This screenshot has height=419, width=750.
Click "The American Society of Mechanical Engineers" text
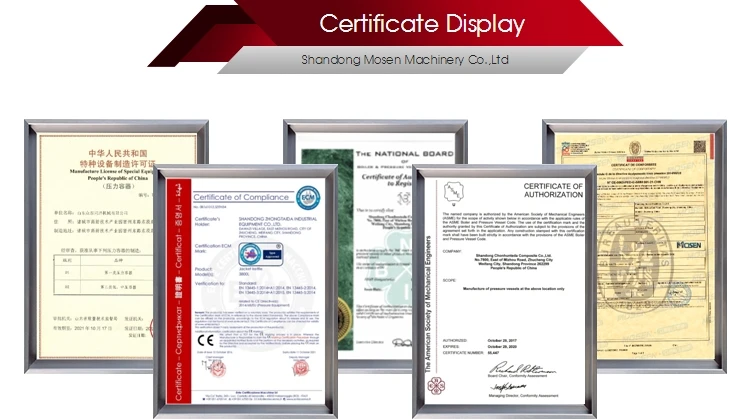point(428,304)
